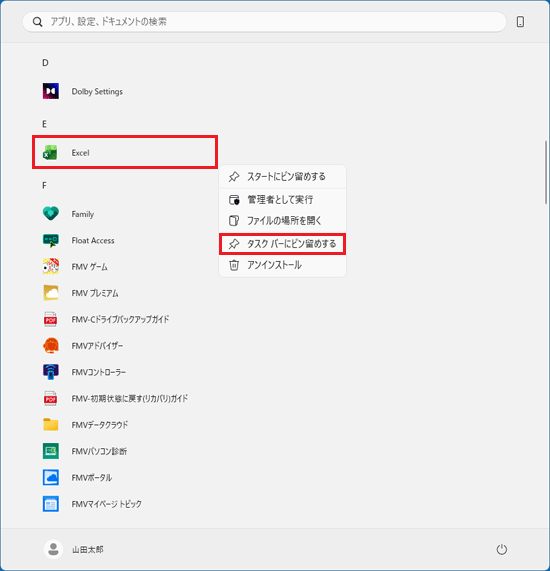Launch the FMVコントローラー icon
The image size is (550, 571).
[x=51, y=372]
